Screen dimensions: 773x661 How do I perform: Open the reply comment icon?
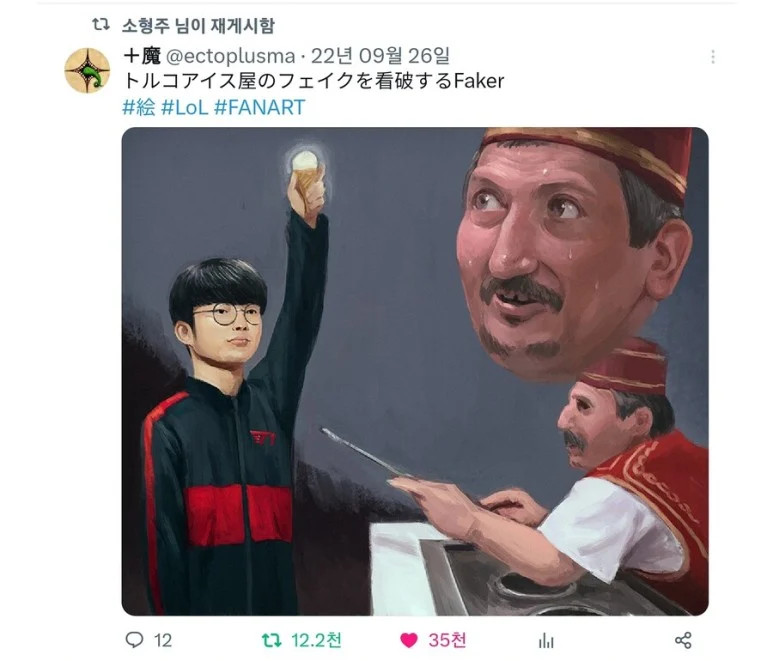[134, 640]
